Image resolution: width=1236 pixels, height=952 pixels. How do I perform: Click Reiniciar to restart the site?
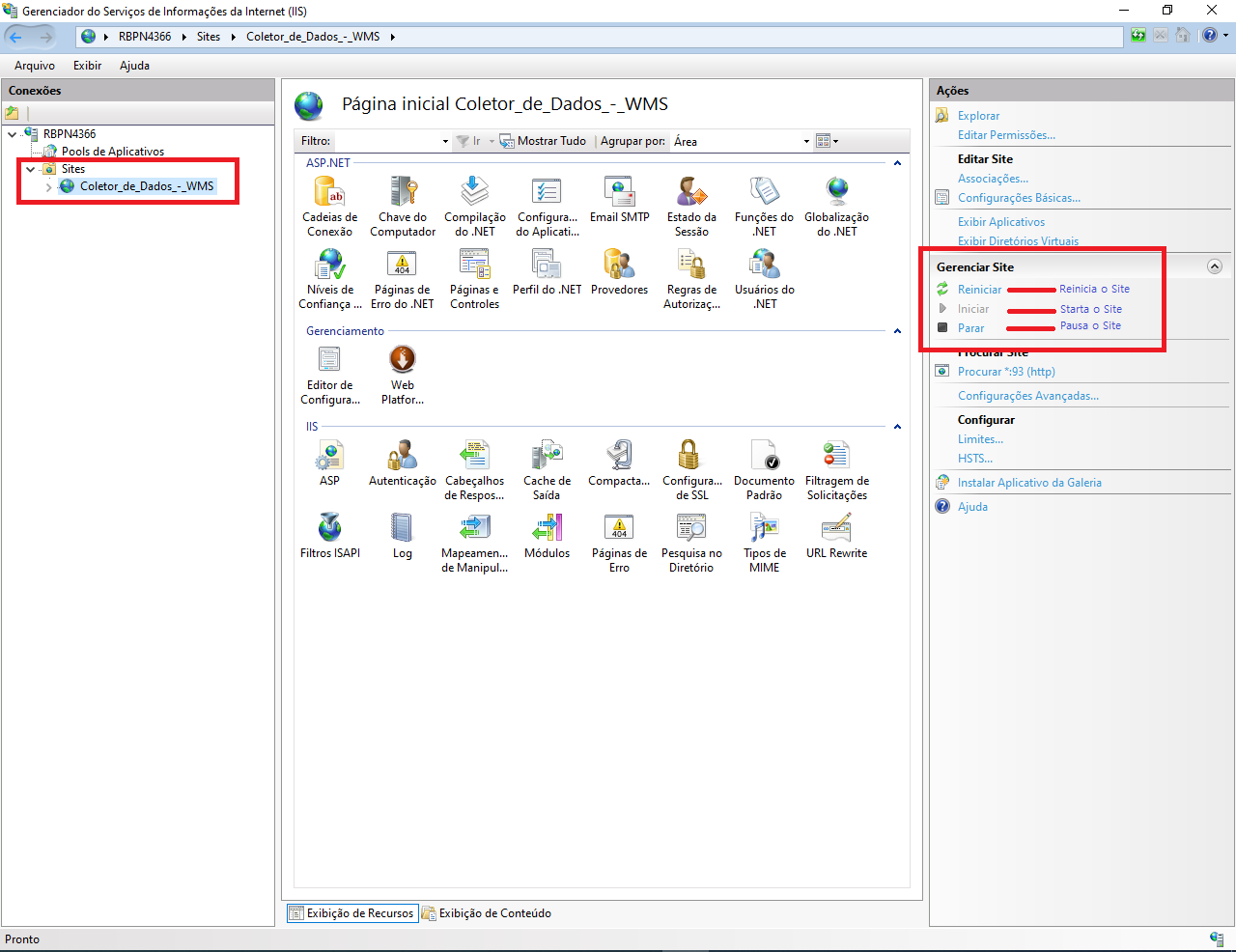click(979, 290)
